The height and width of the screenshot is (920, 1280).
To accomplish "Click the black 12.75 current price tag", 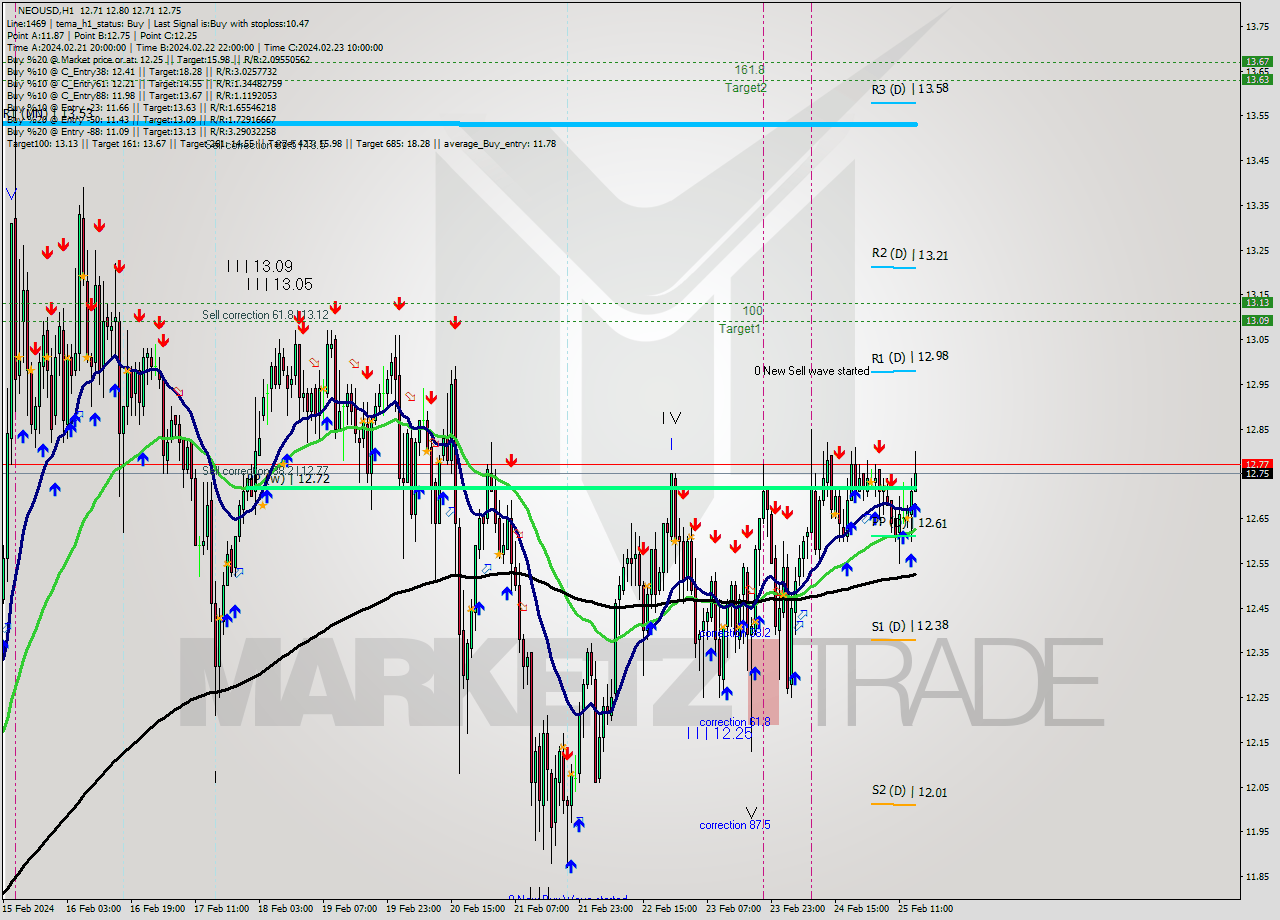I will [1257, 473].
